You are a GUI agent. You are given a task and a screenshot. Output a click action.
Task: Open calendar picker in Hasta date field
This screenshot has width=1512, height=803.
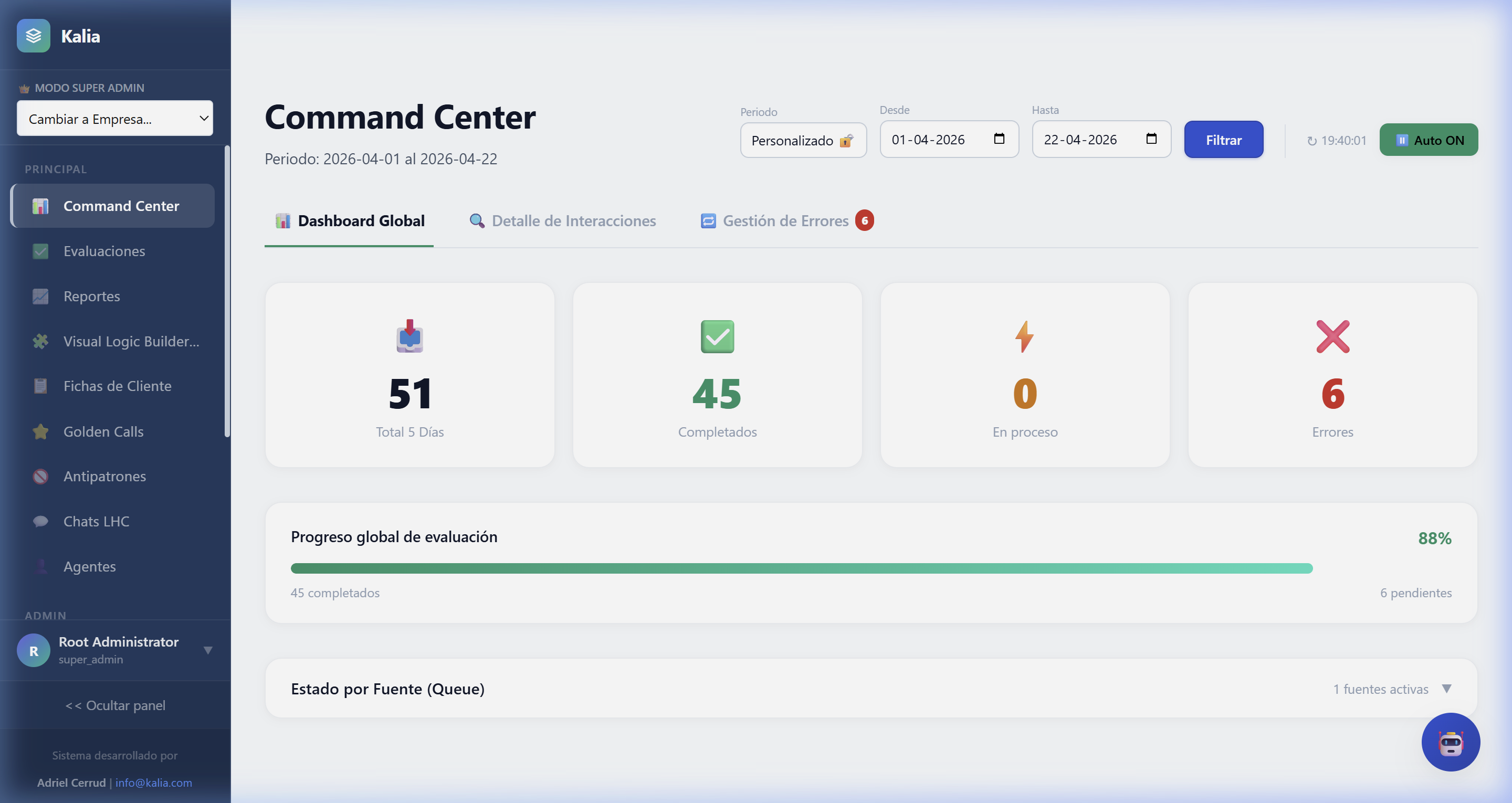coord(1151,139)
